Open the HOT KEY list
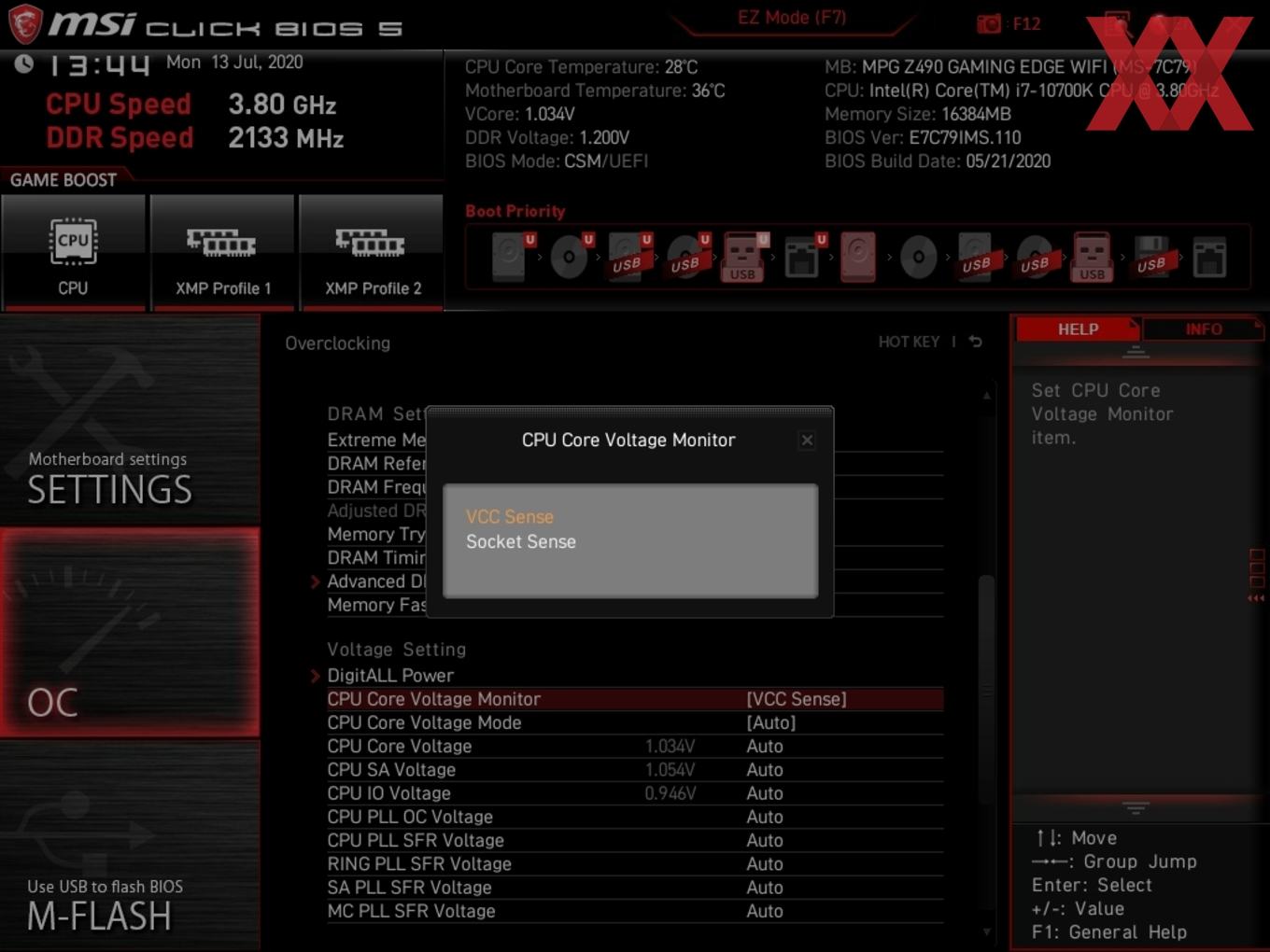The height and width of the screenshot is (952, 1270). point(909,342)
